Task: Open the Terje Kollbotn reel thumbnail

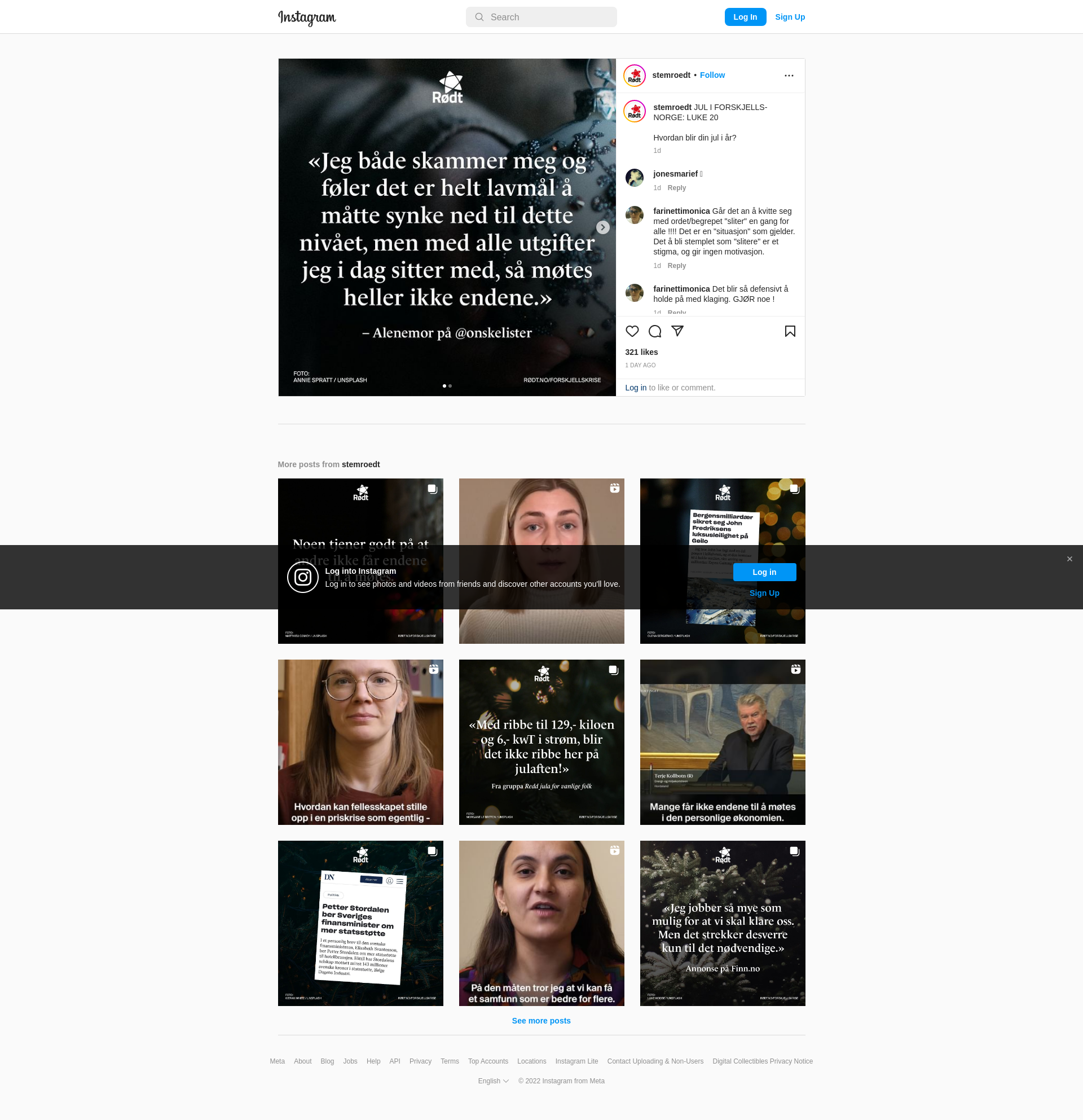Action: (723, 743)
